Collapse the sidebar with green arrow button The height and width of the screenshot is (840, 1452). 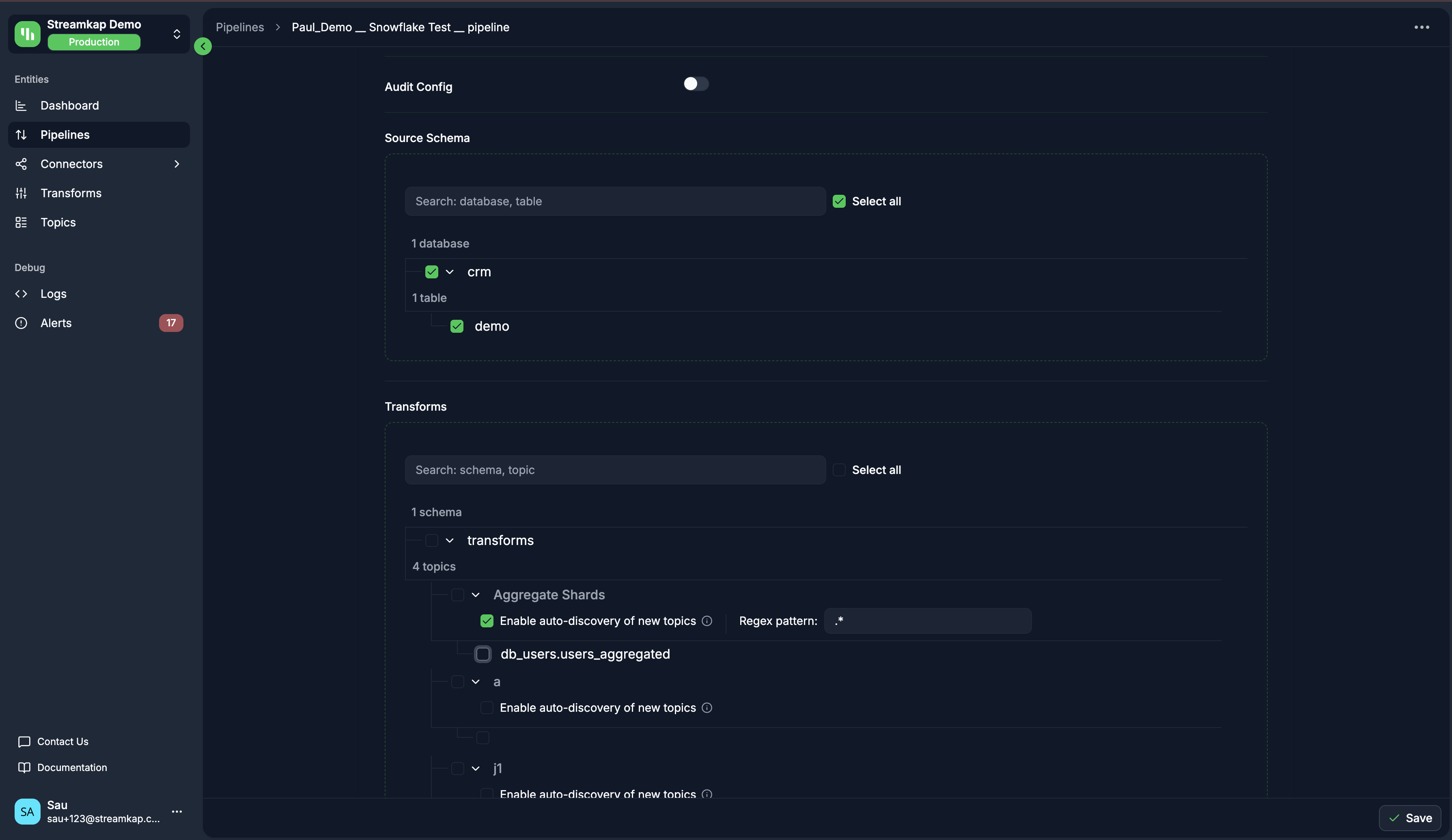[x=203, y=46]
